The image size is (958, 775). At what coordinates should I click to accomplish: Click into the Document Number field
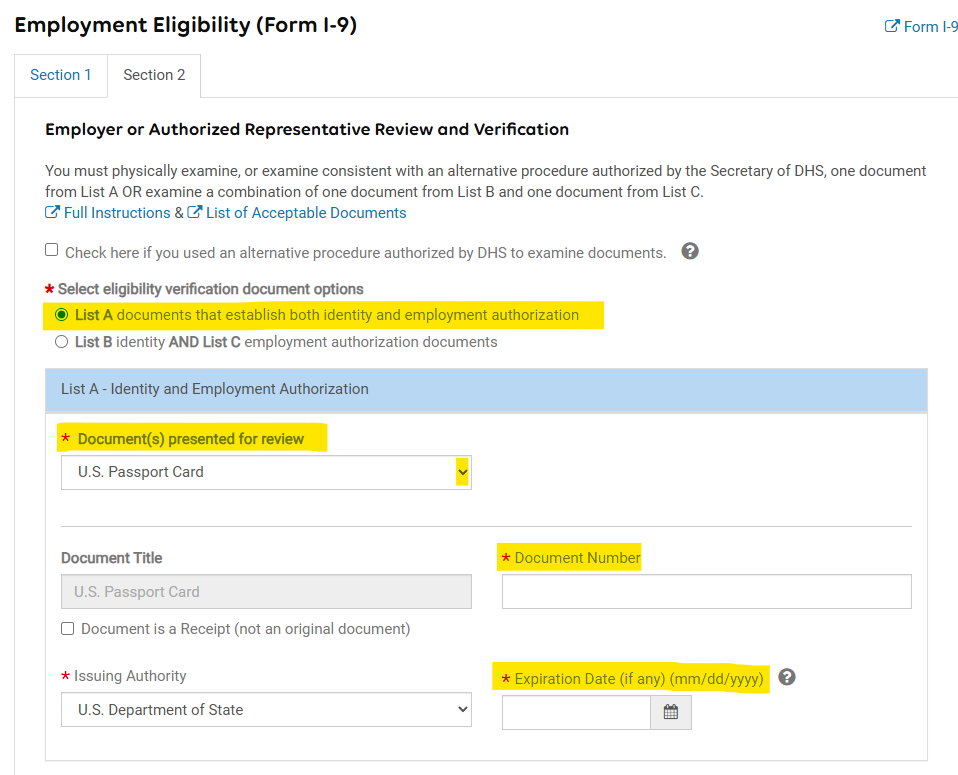click(x=707, y=592)
